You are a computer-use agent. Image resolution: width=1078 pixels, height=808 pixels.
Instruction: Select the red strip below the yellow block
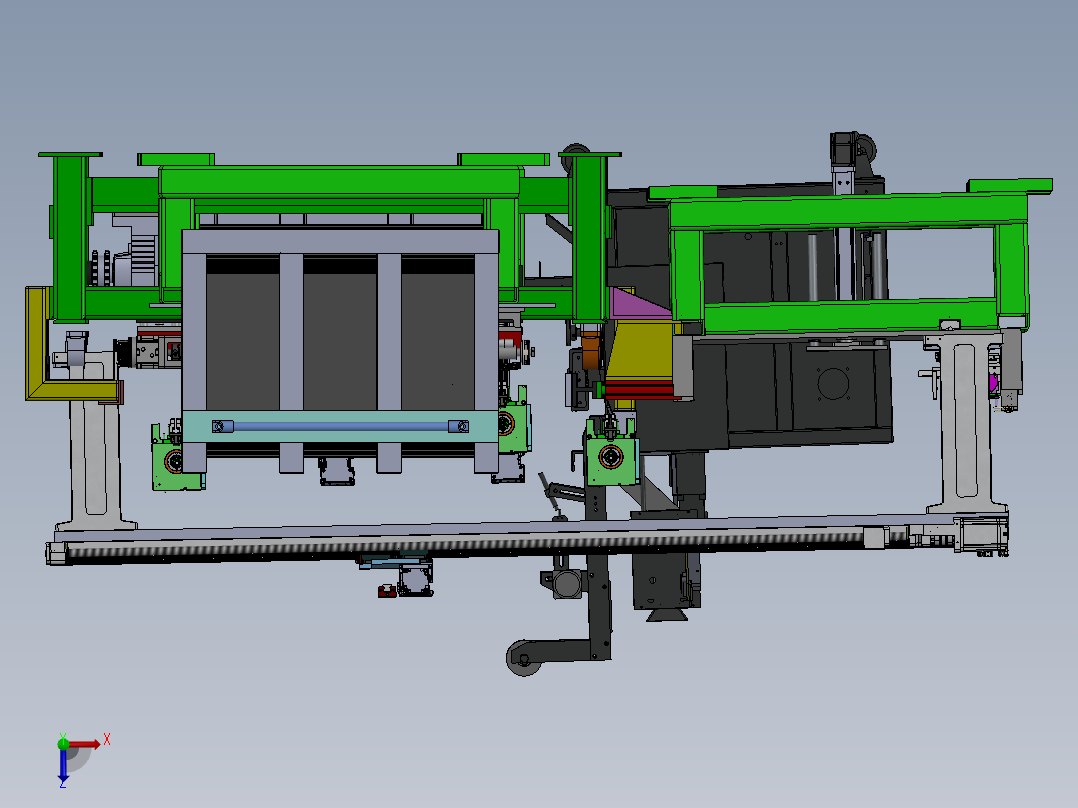tap(639, 391)
